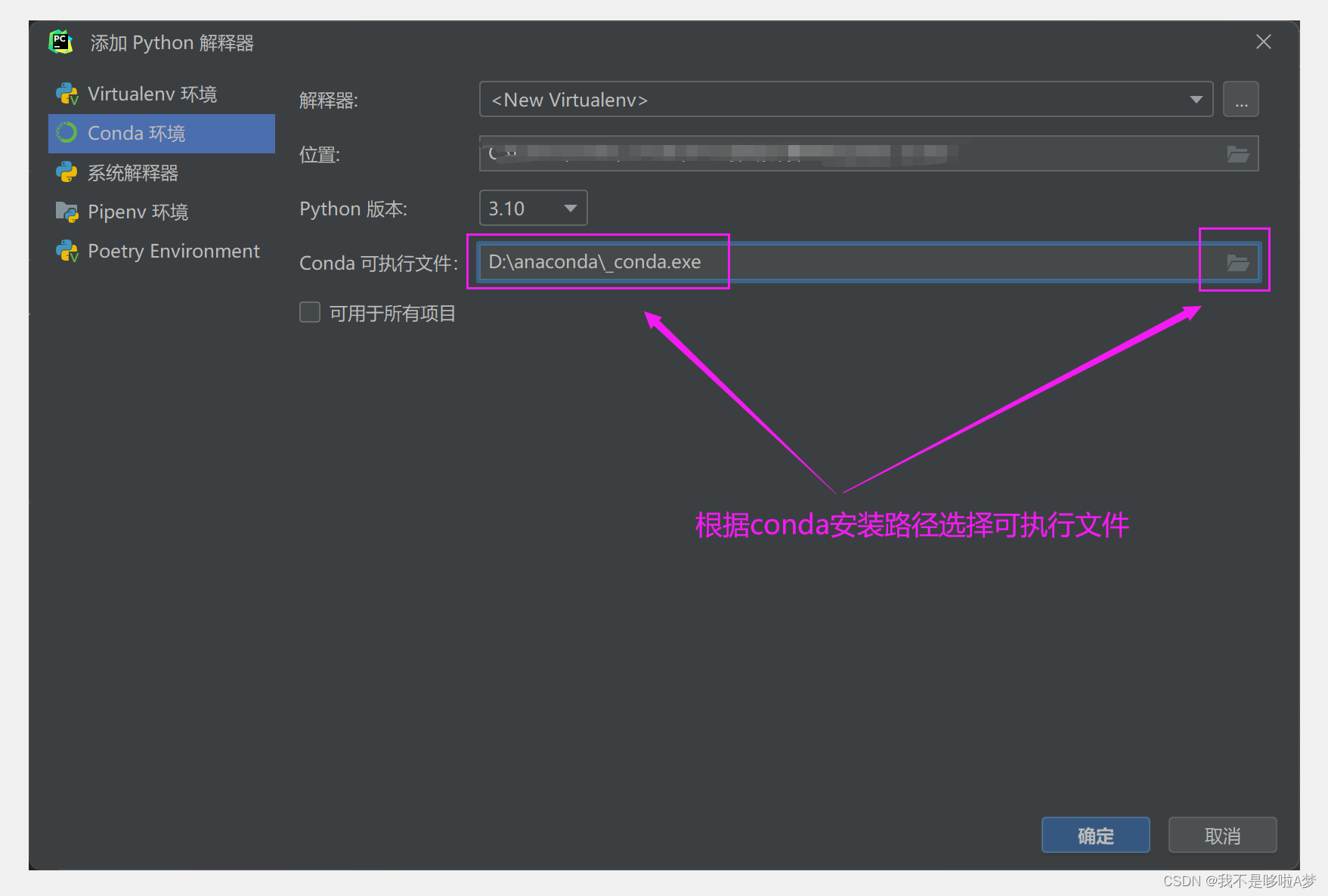The image size is (1328, 896).
Task: Click the Pipenv environment folder icon
Action: point(67,212)
